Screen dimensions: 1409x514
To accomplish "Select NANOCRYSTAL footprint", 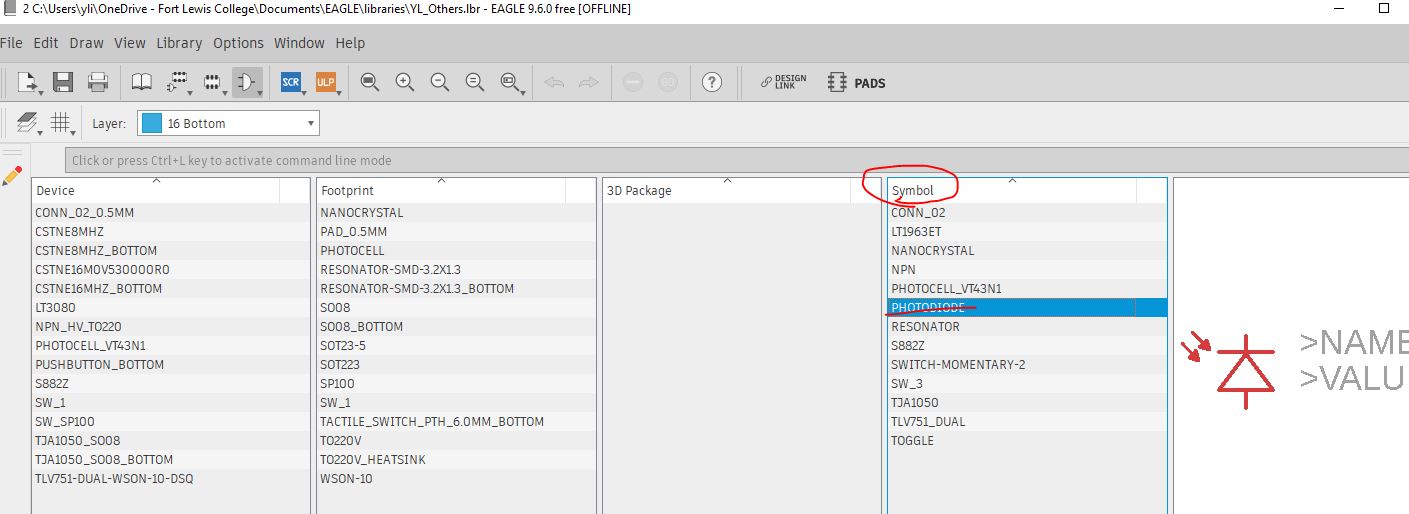I will (455, 213).
